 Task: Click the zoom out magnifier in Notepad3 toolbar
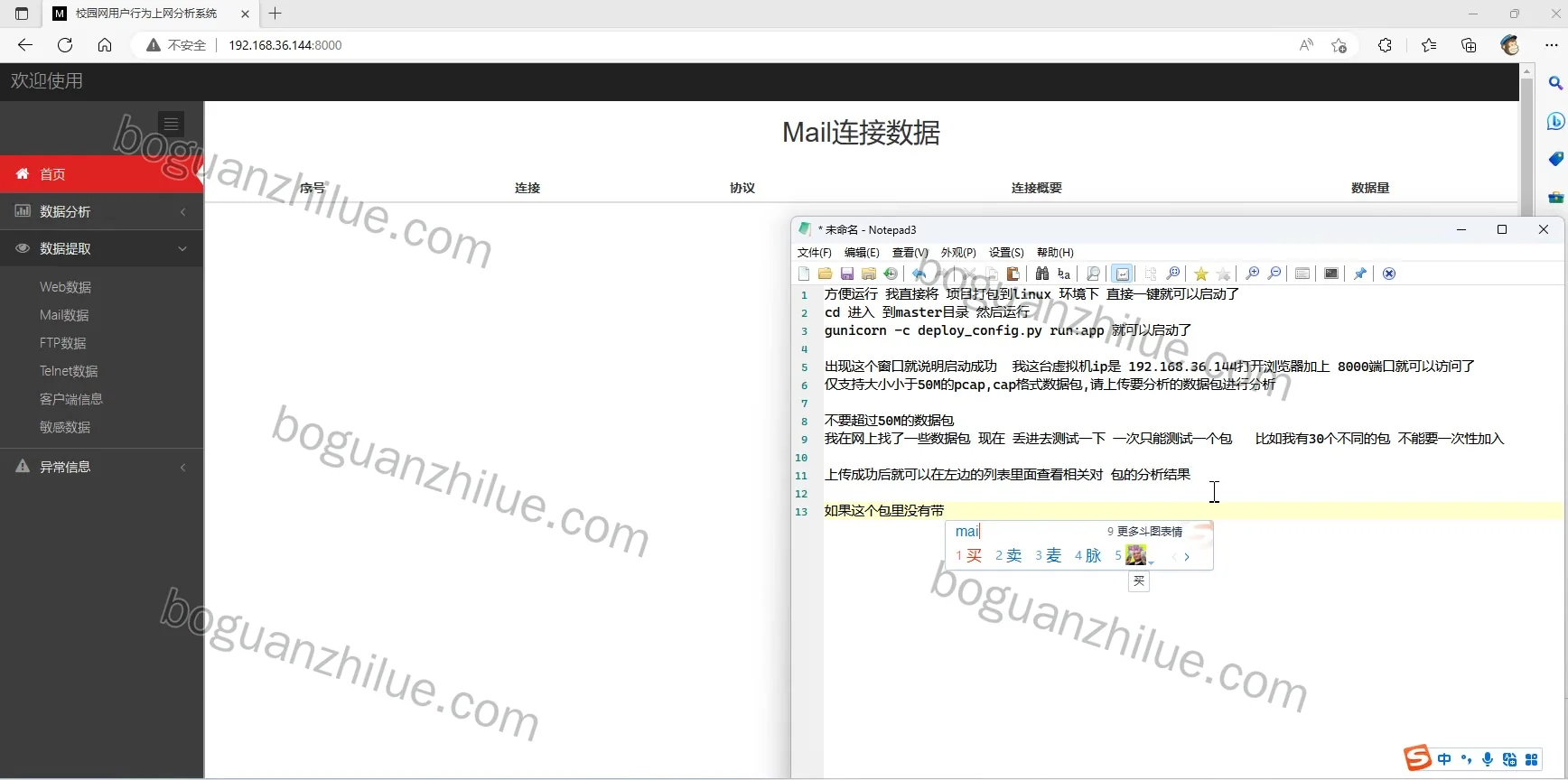1274,274
